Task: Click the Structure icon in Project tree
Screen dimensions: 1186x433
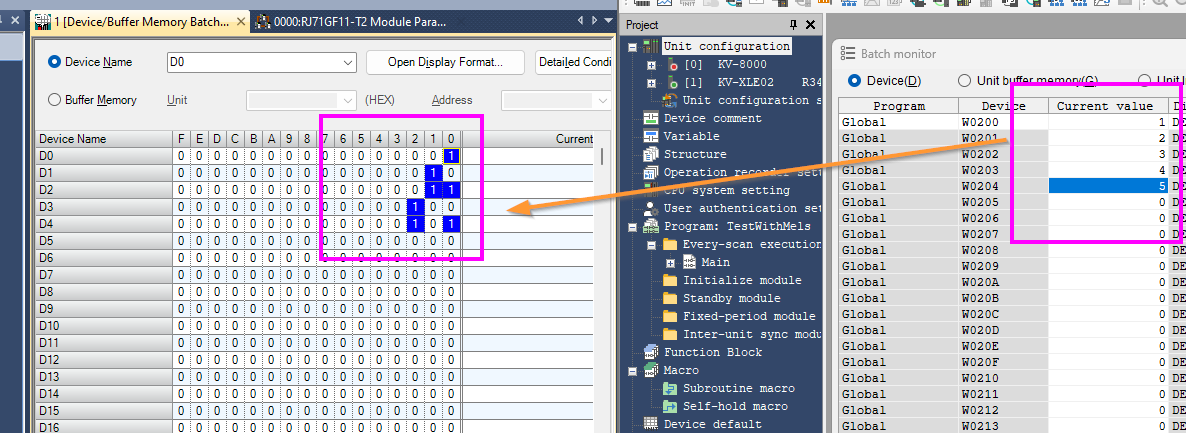Action: coord(651,154)
